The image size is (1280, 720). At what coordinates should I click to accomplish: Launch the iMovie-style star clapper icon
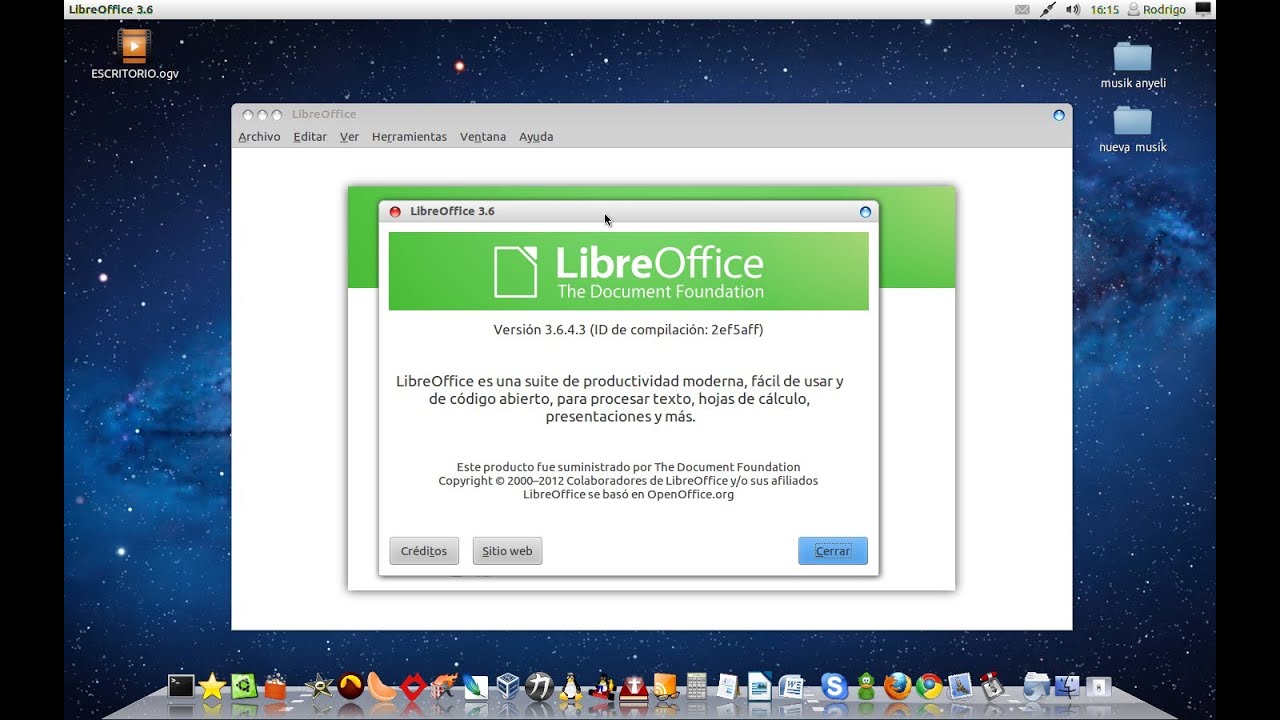[319, 686]
